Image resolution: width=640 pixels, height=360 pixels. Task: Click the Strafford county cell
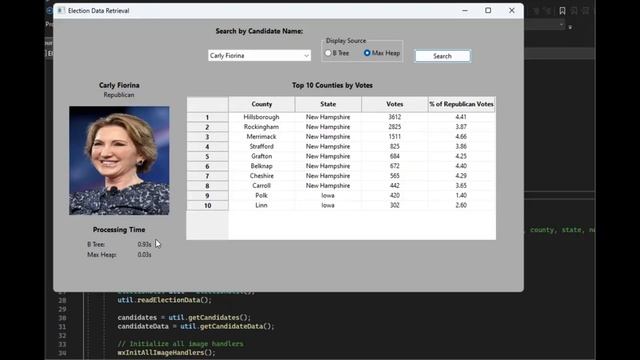[x=262, y=147]
